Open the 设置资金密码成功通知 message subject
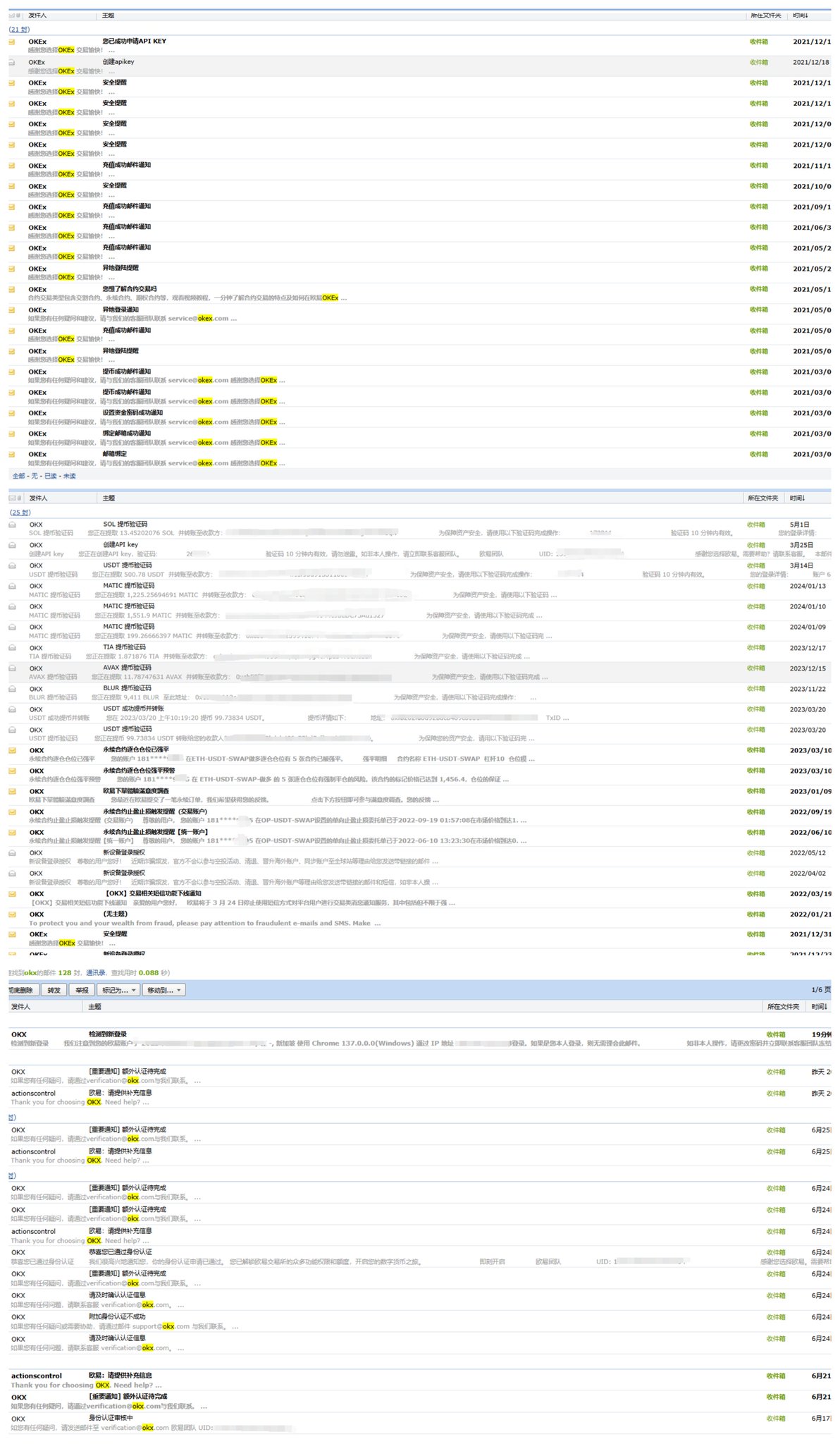 (132, 413)
